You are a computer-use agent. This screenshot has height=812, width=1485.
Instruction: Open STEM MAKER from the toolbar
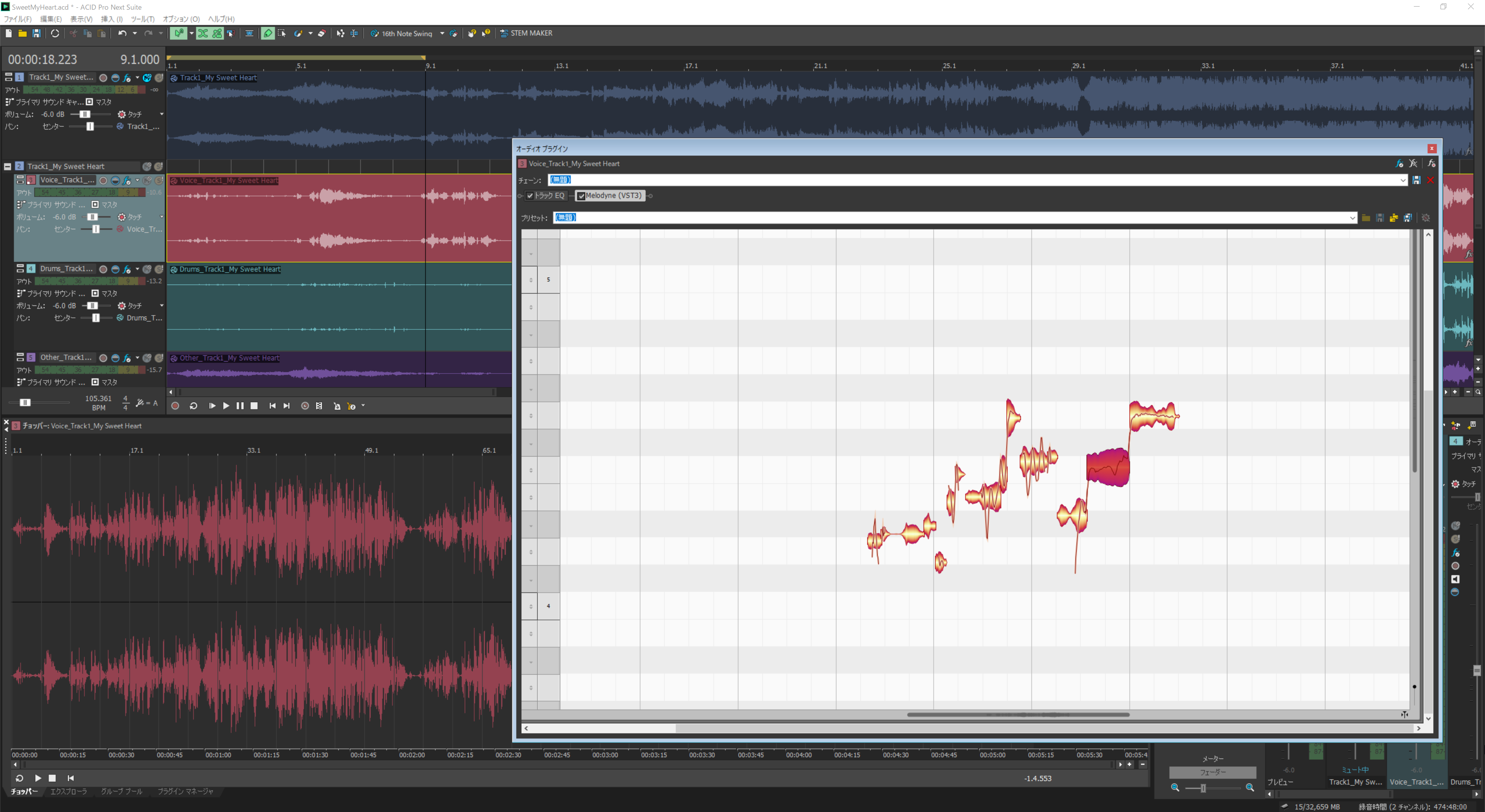(526, 33)
